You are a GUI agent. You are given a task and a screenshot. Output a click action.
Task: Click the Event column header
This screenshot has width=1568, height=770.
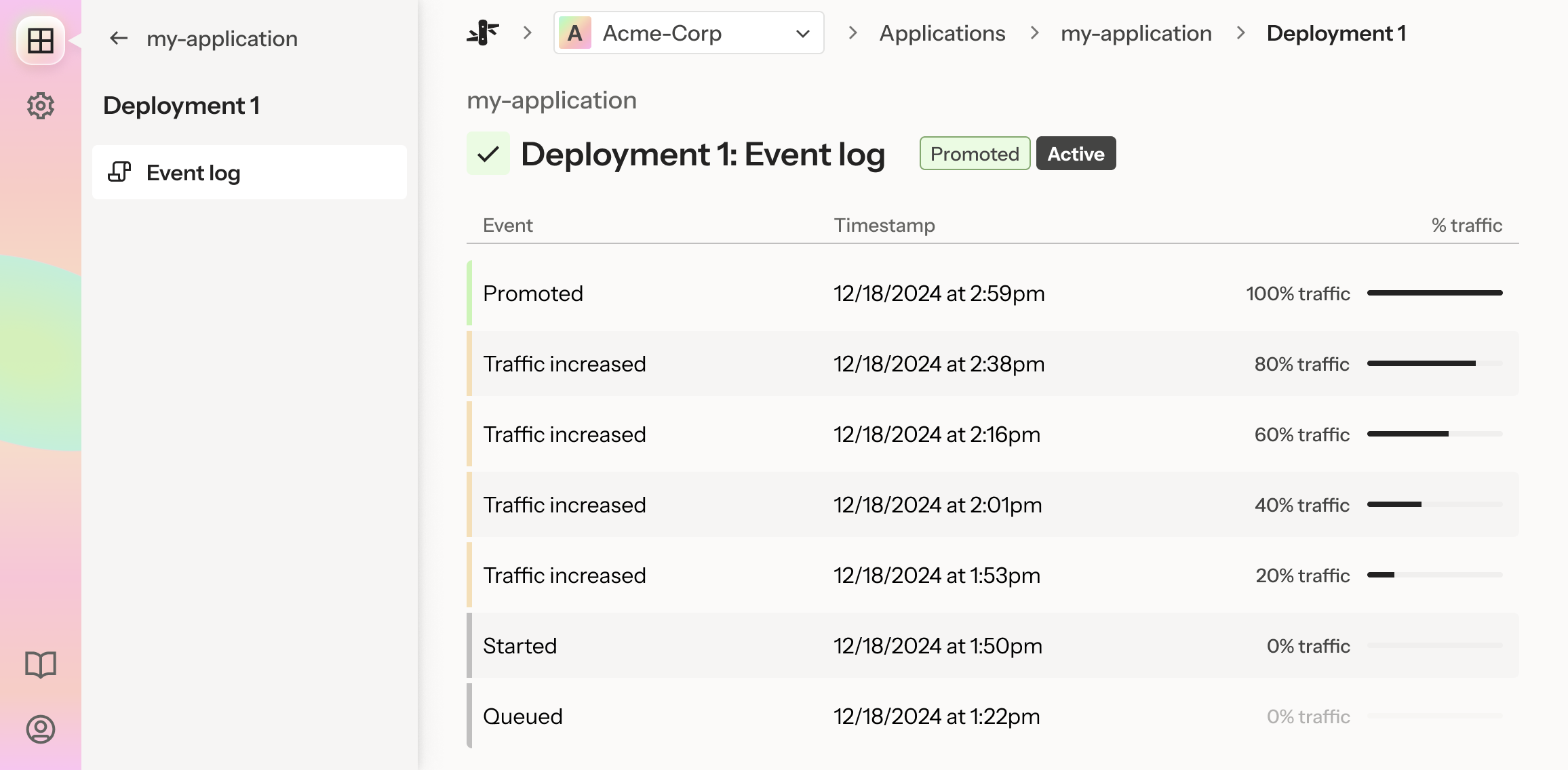(508, 225)
